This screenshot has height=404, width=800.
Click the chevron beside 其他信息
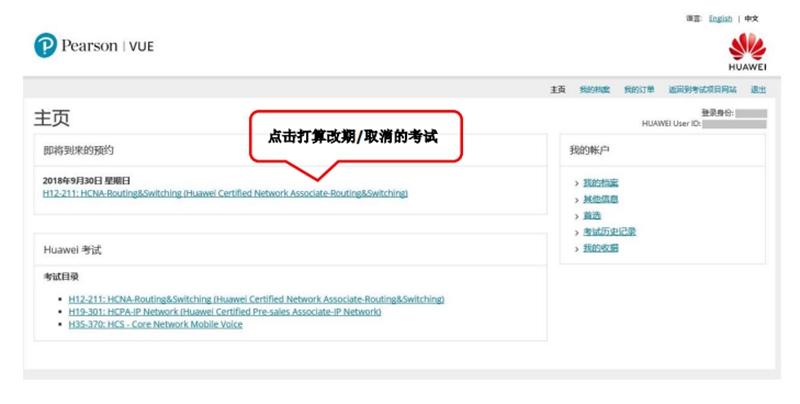coord(577,199)
